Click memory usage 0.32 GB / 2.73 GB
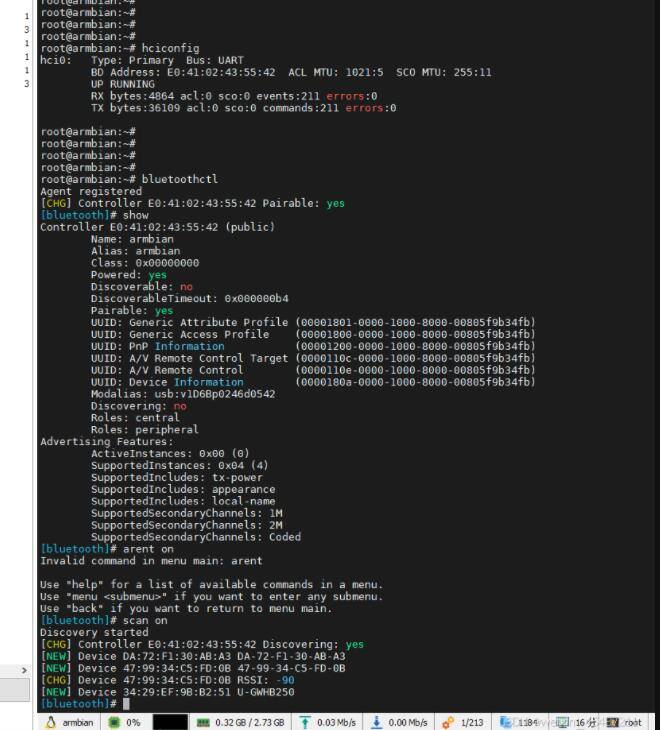Screen dimensions: 660x730 click(249, 723)
